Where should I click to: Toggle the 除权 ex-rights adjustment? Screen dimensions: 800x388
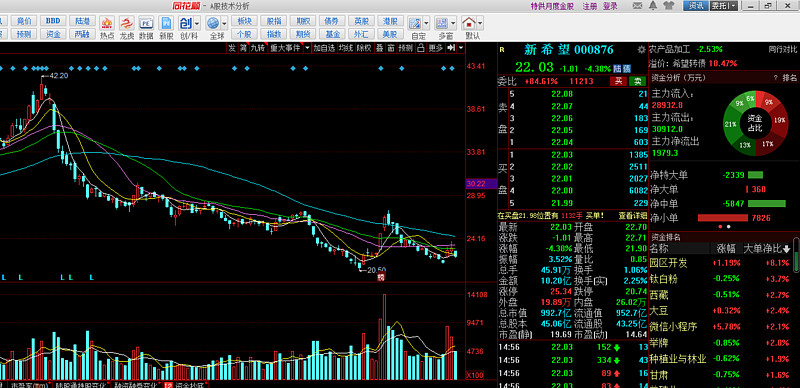(x=364, y=48)
